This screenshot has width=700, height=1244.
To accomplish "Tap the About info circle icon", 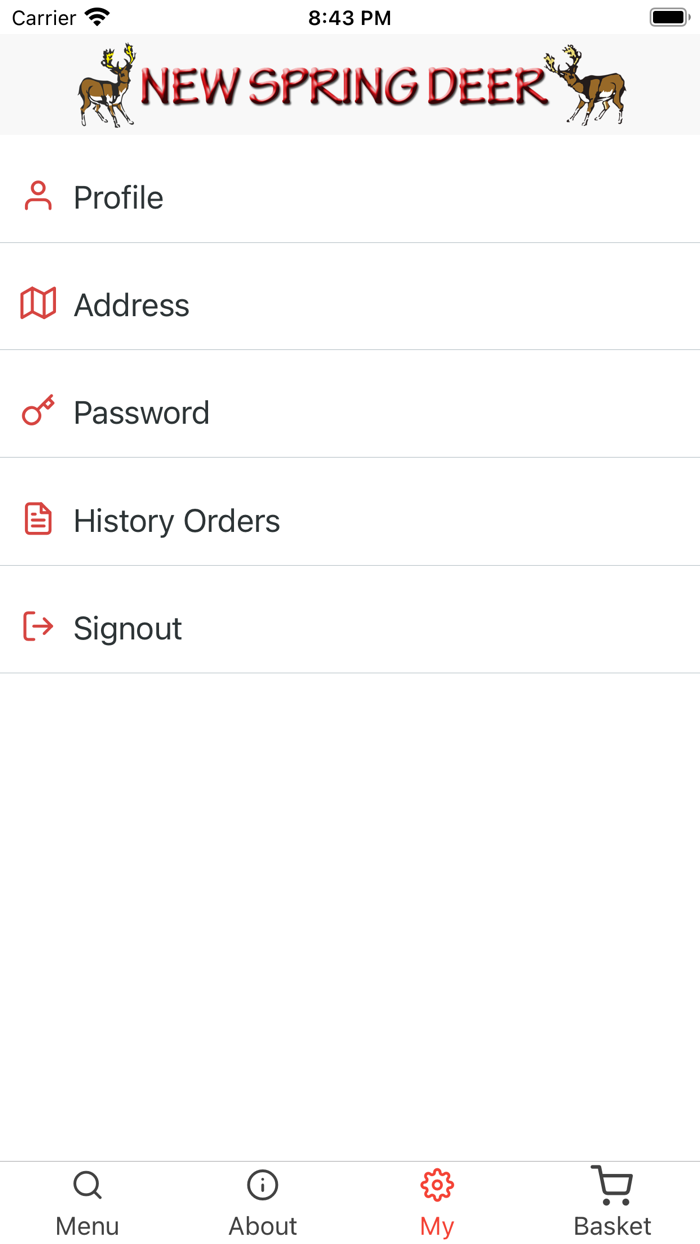I will click(262, 1186).
